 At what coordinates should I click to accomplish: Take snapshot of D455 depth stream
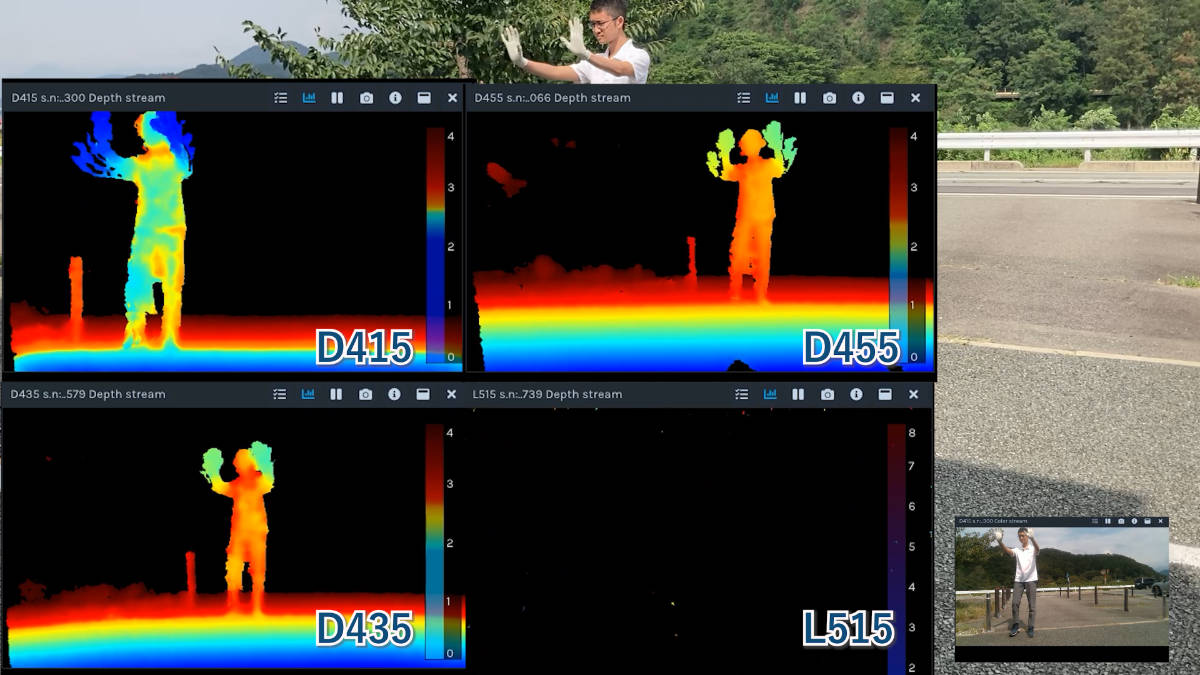pyautogui.click(x=829, y=98)
